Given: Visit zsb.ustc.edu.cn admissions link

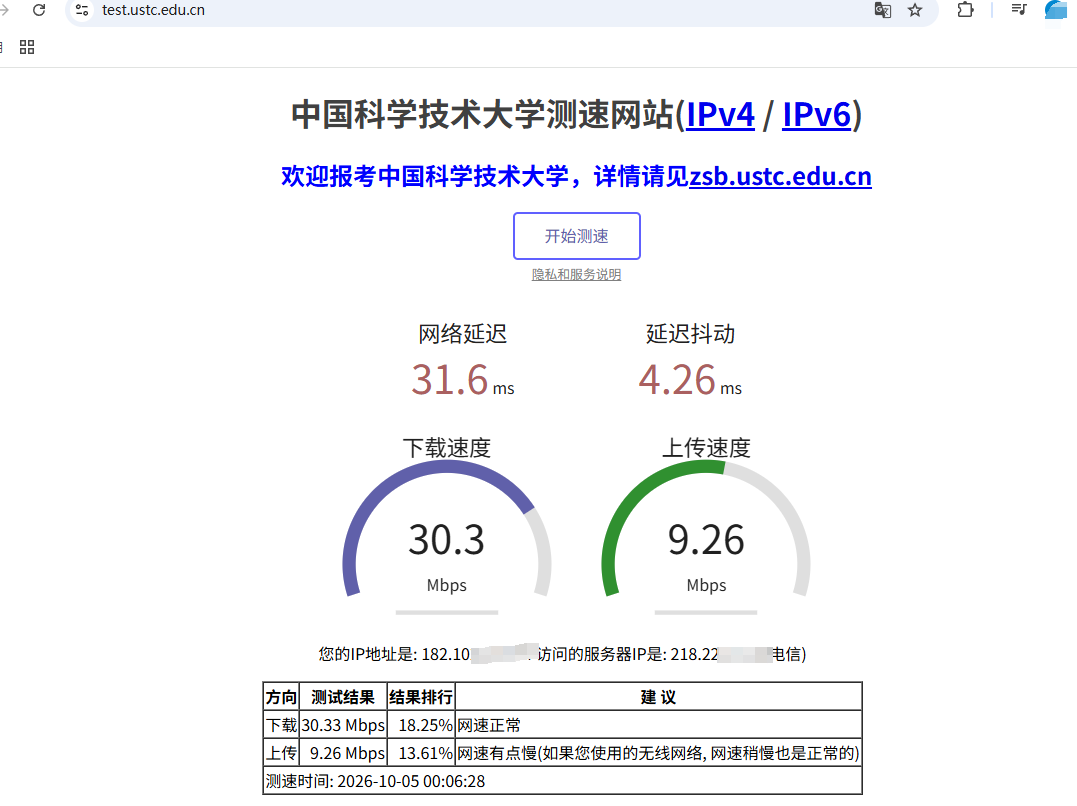Looking at the screenshot, I should [780, 176].
